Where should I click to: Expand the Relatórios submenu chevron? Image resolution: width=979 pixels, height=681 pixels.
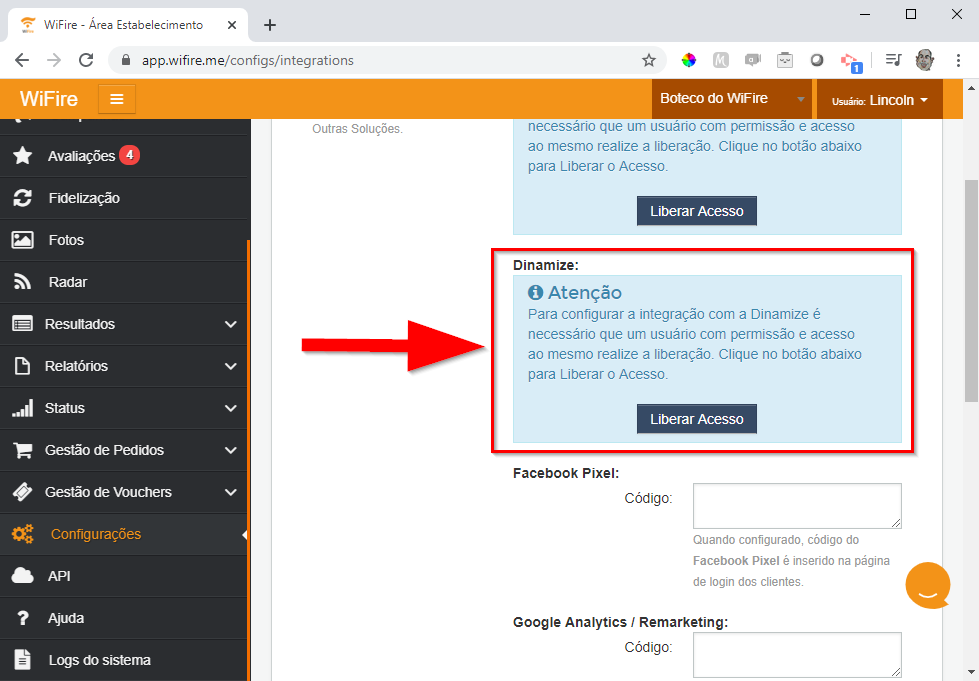click(230, 366)
